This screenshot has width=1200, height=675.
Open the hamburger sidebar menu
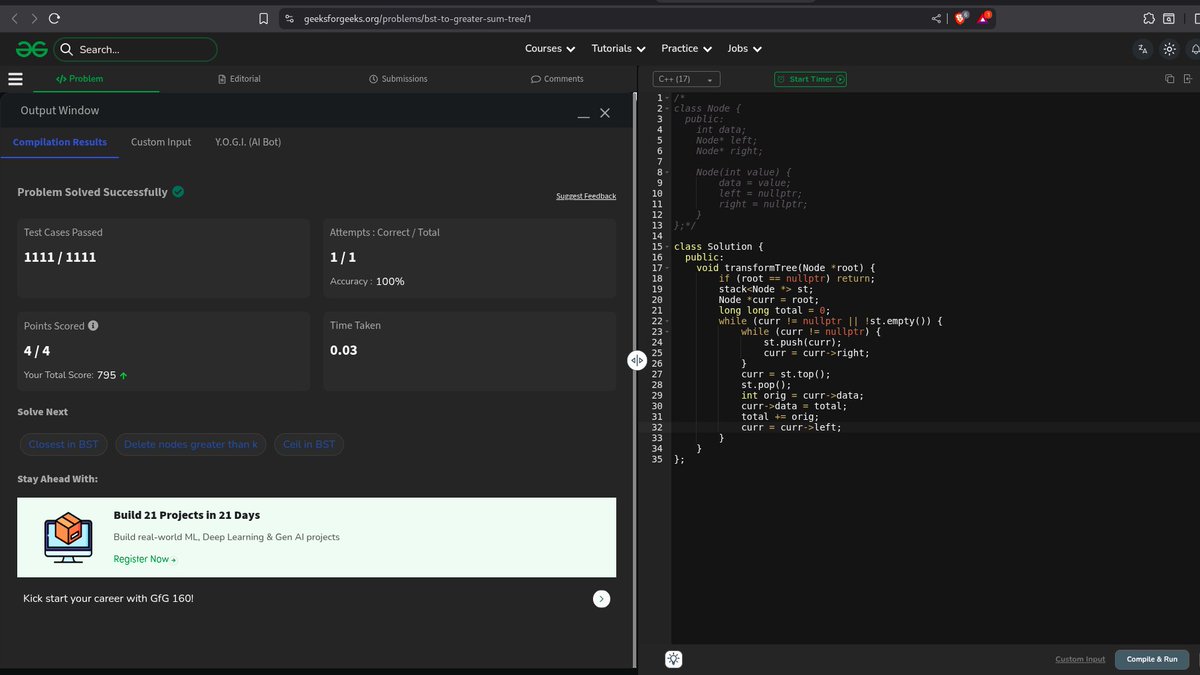click(15, 79)
